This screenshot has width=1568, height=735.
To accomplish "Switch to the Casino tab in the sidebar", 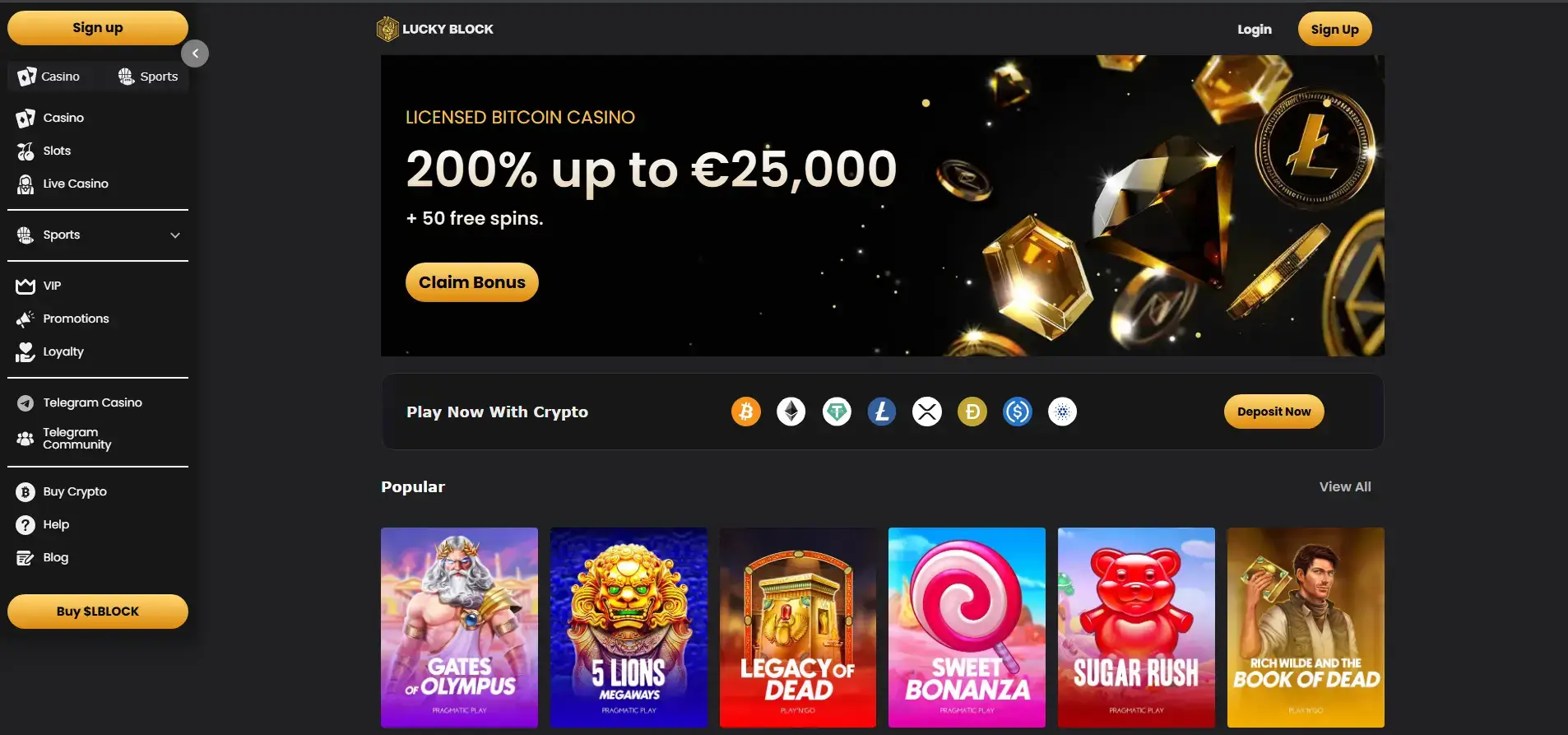I will click(x=49, y=77).
